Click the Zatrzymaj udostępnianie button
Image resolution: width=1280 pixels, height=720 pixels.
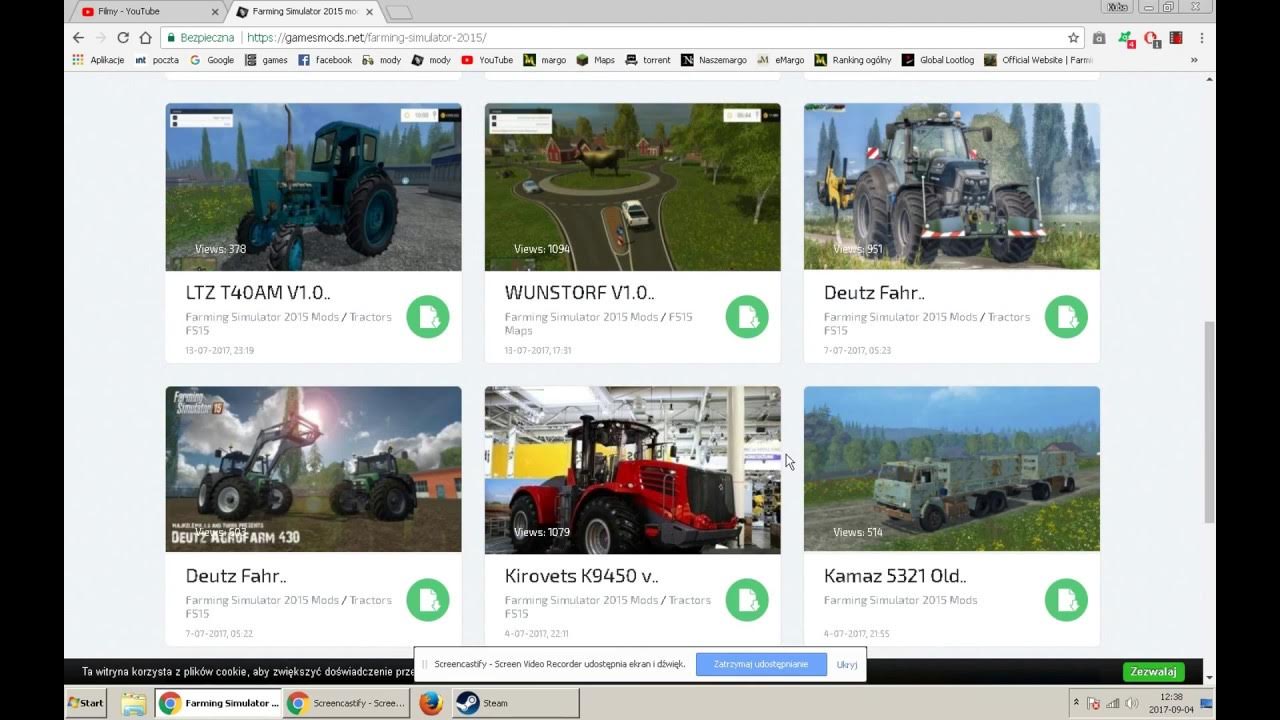click(x=761, y=664)
